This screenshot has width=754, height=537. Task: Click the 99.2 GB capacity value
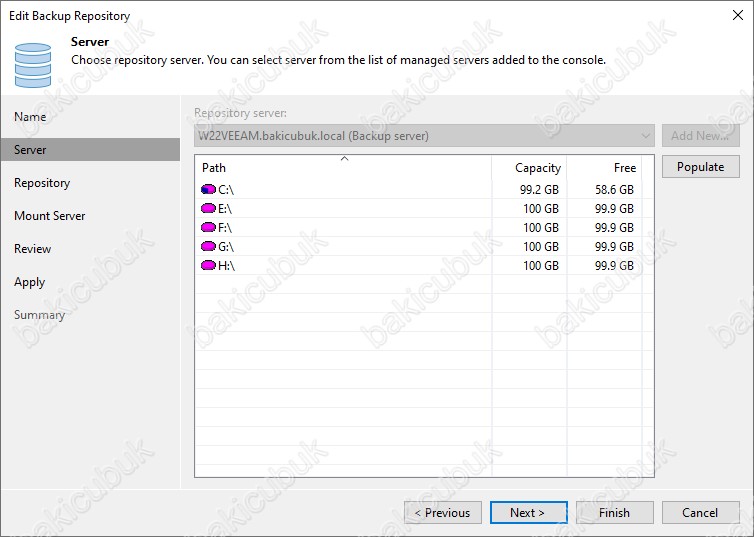pos(539,189)
